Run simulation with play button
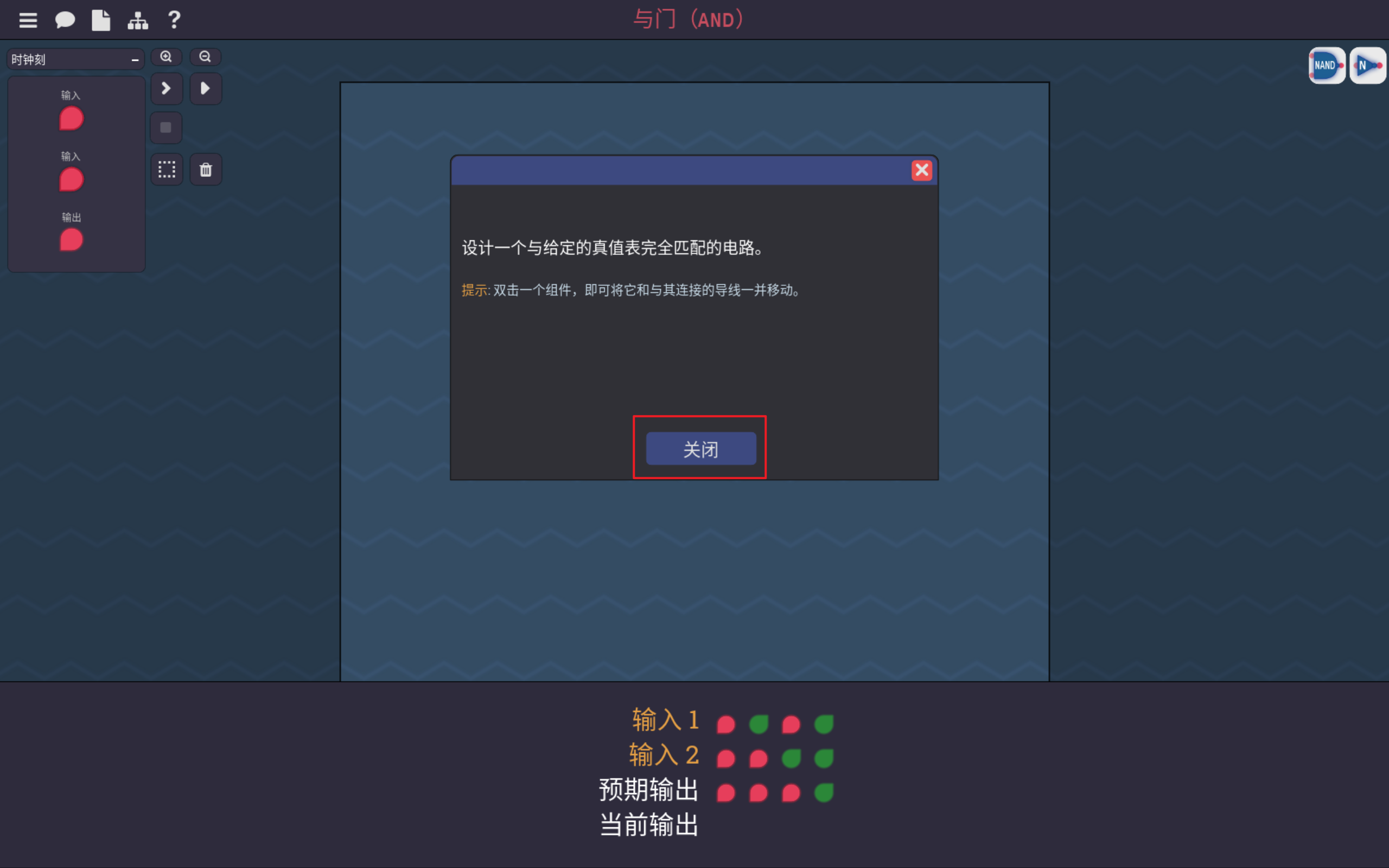This screenshot has height=868, width=1389. (206, 88)
